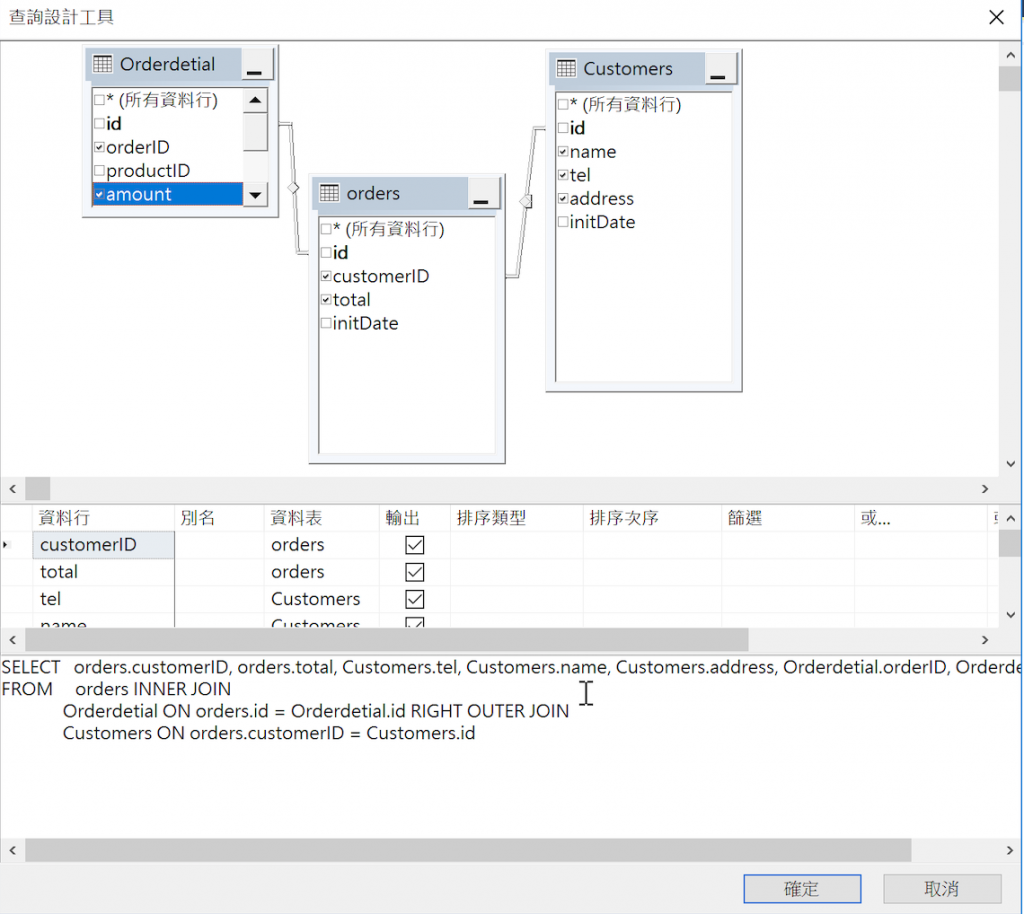Click alias cell for customerID row
Screen dimensions: 1024x914
[x=219, y=544]
